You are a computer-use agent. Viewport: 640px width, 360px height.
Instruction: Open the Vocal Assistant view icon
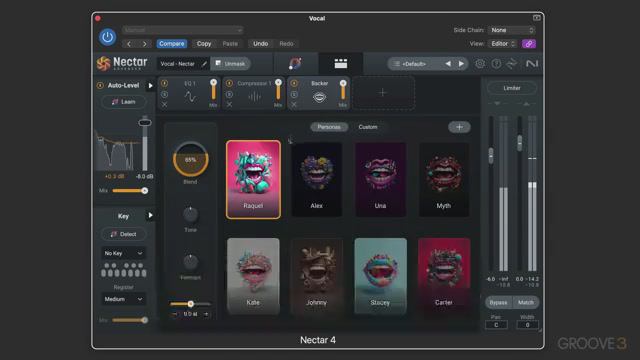(x=295, y=63)
